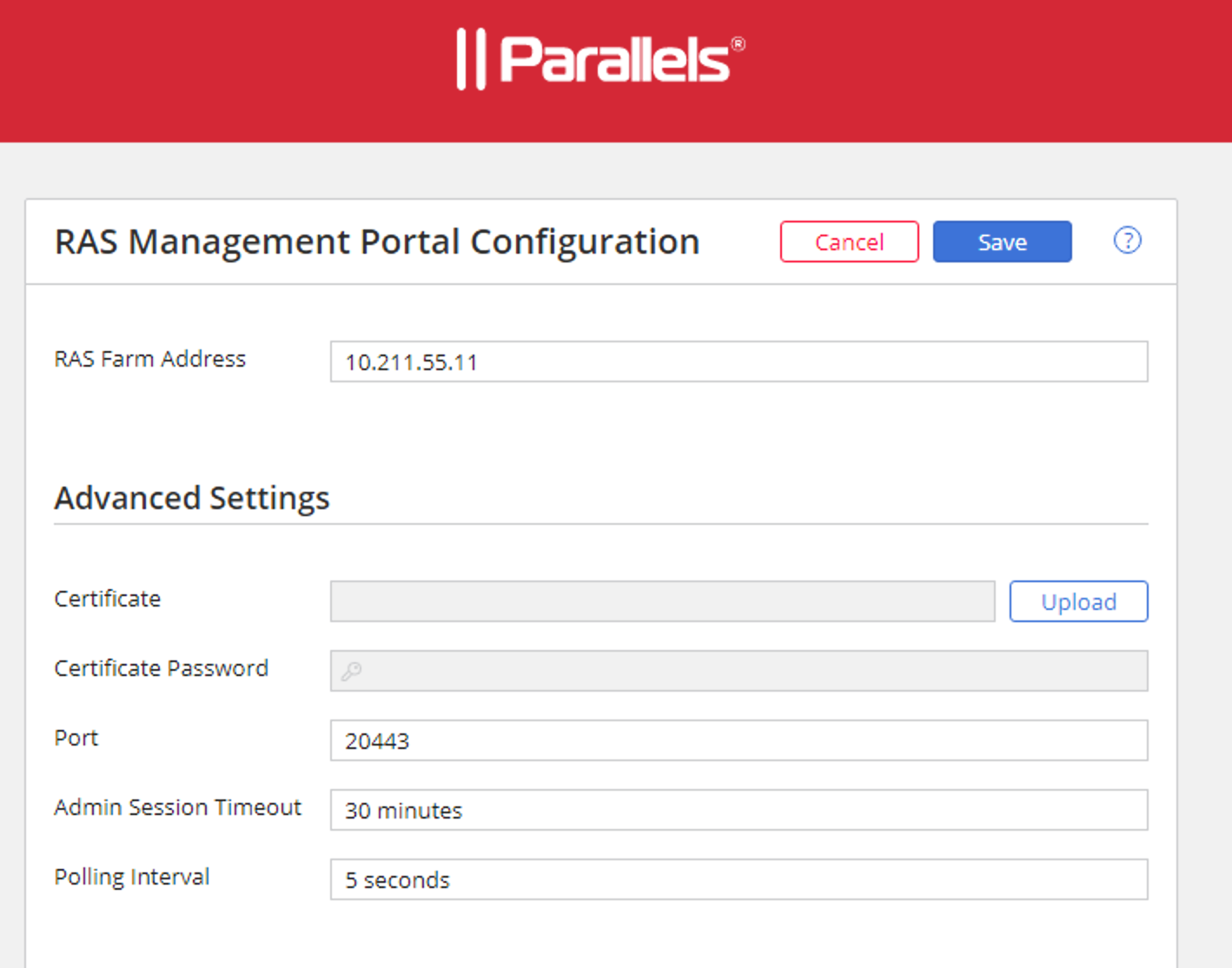Click the Port label
This screenshot has height=968, width=1232.
76,738
